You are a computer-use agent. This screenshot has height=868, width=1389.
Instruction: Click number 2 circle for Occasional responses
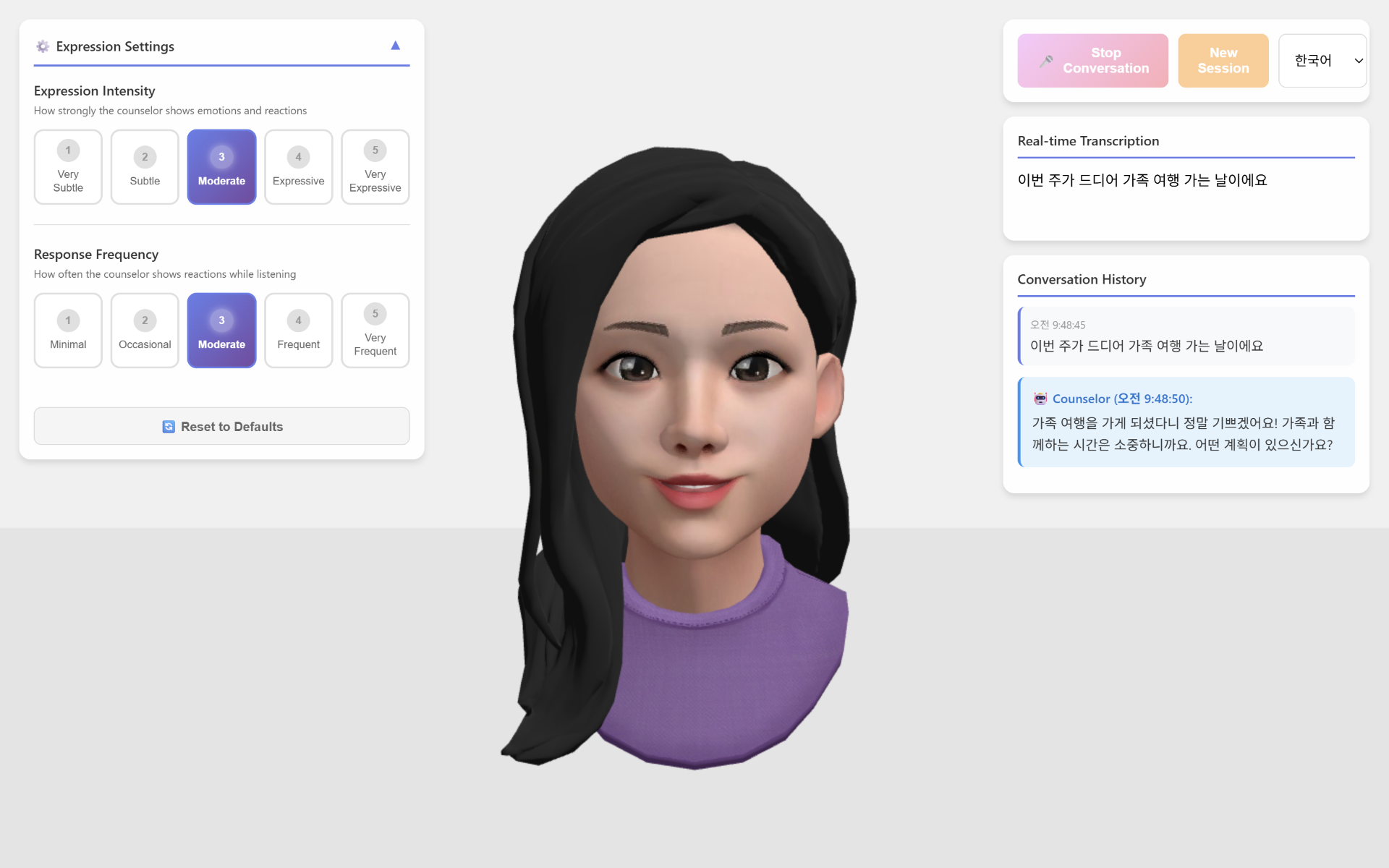(145, 320)
